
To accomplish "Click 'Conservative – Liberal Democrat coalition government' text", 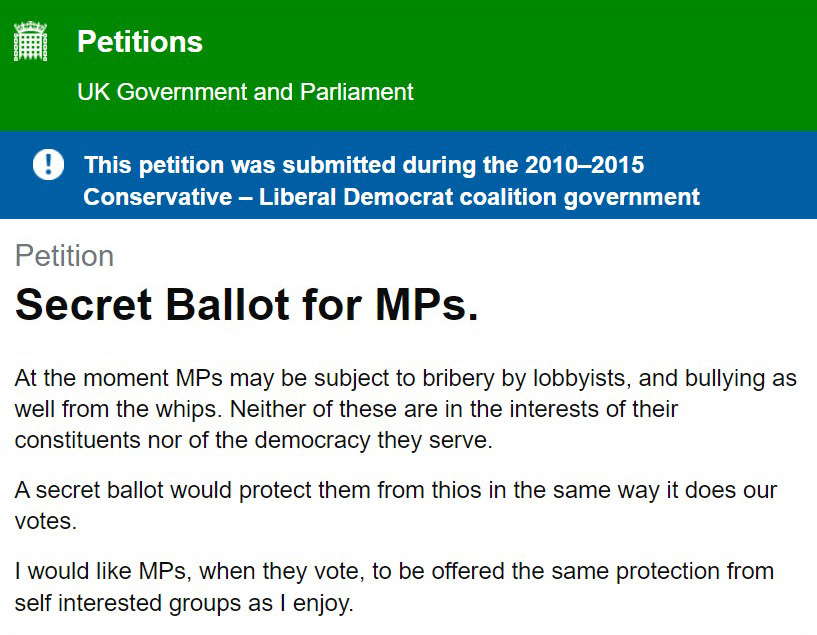I will tap(391, 197).
